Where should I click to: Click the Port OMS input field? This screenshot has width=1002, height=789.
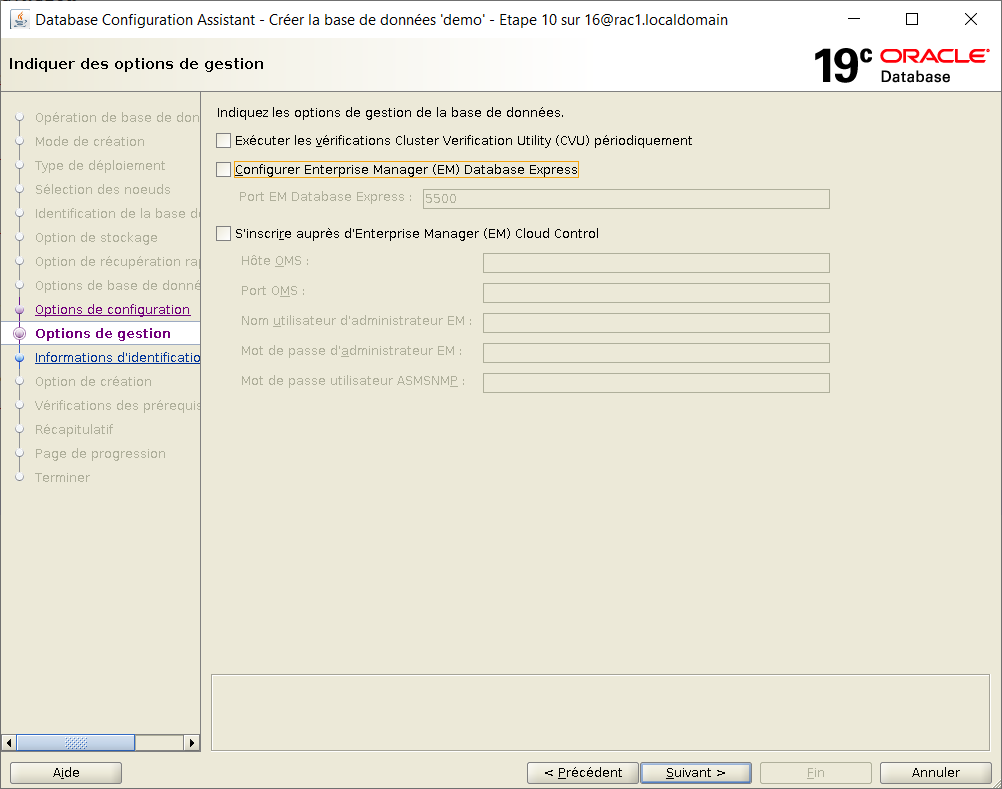(656, 293)
